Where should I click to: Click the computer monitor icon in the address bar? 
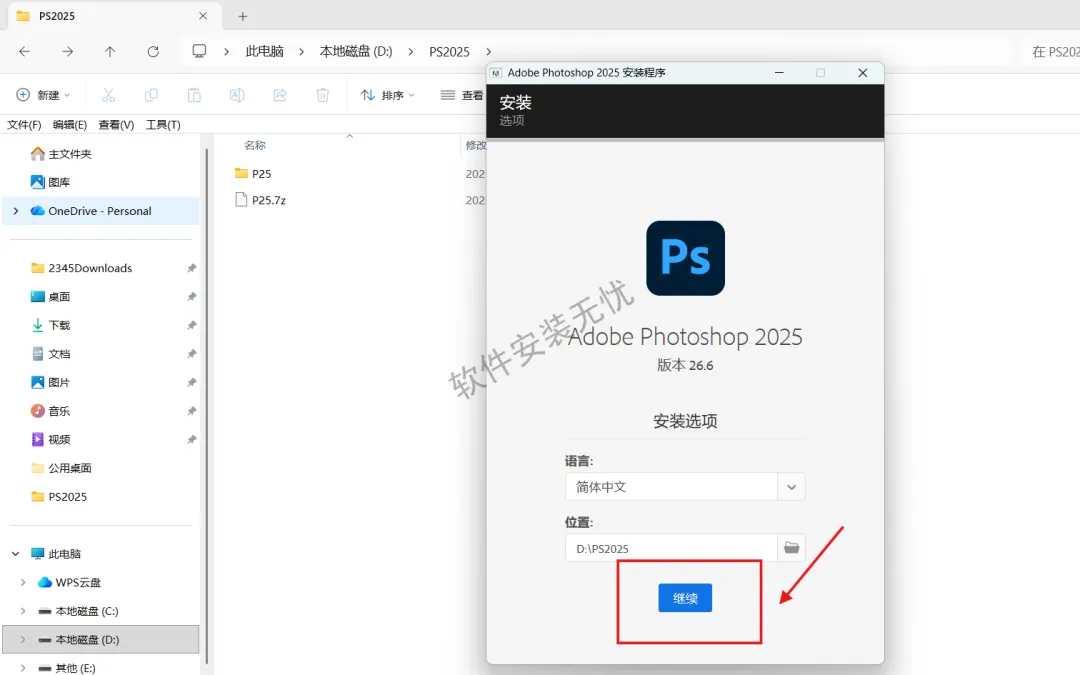point(199,51)
